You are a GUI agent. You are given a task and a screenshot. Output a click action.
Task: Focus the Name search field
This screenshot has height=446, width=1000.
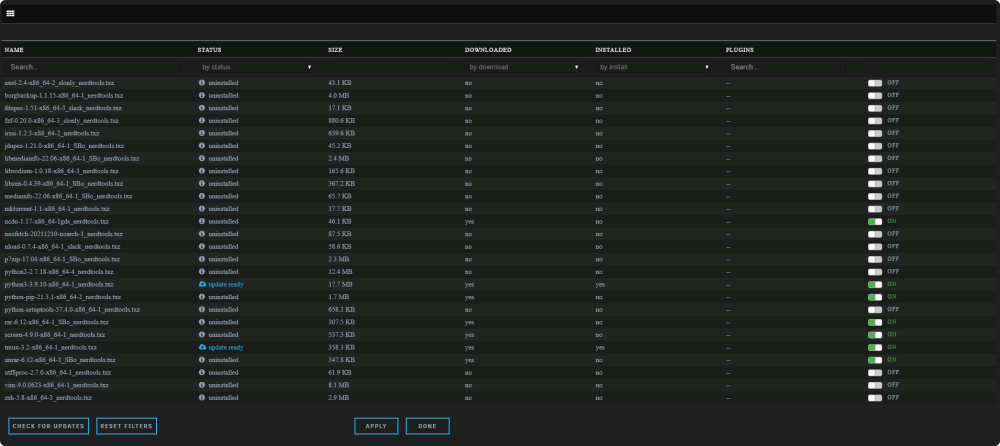click(x=94, y=67)
